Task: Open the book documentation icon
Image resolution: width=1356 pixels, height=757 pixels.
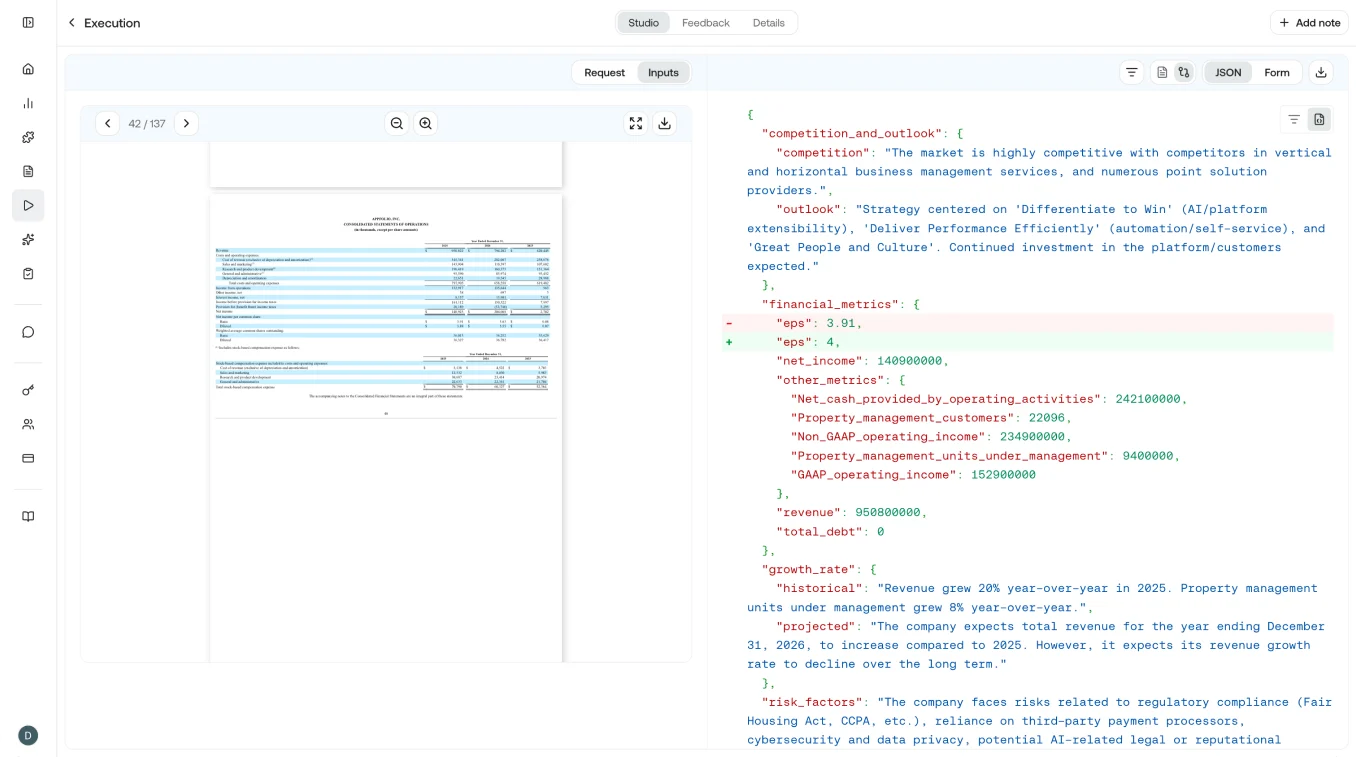Action: [28, 516]
